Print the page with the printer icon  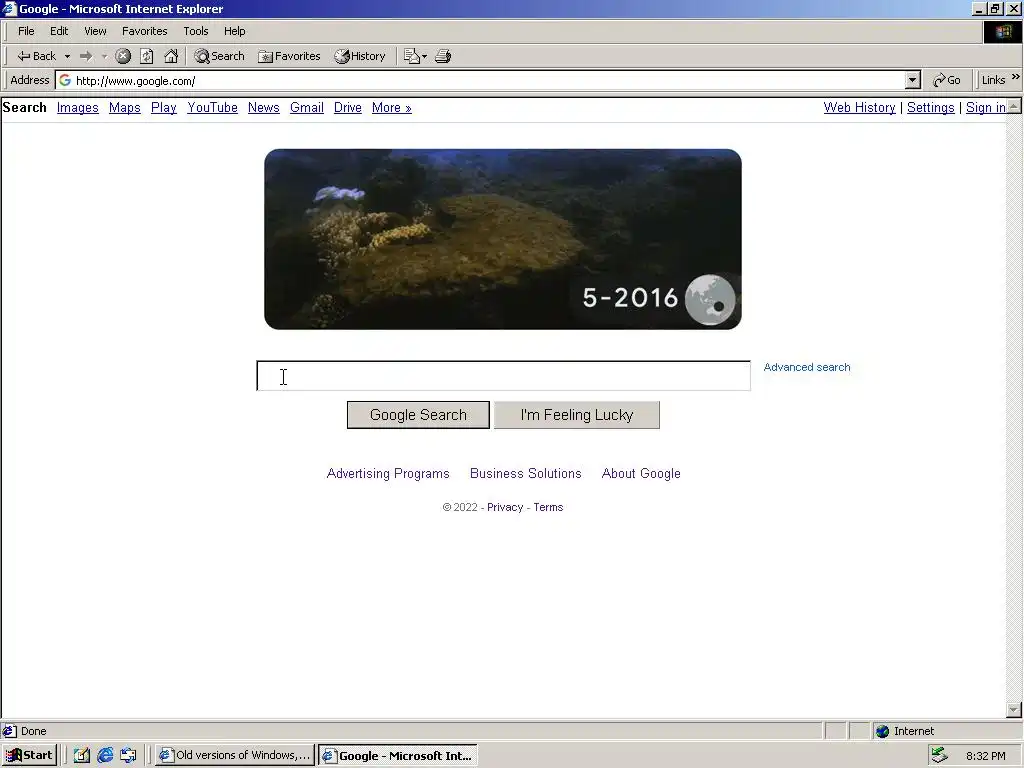click(x=443, y=56)
